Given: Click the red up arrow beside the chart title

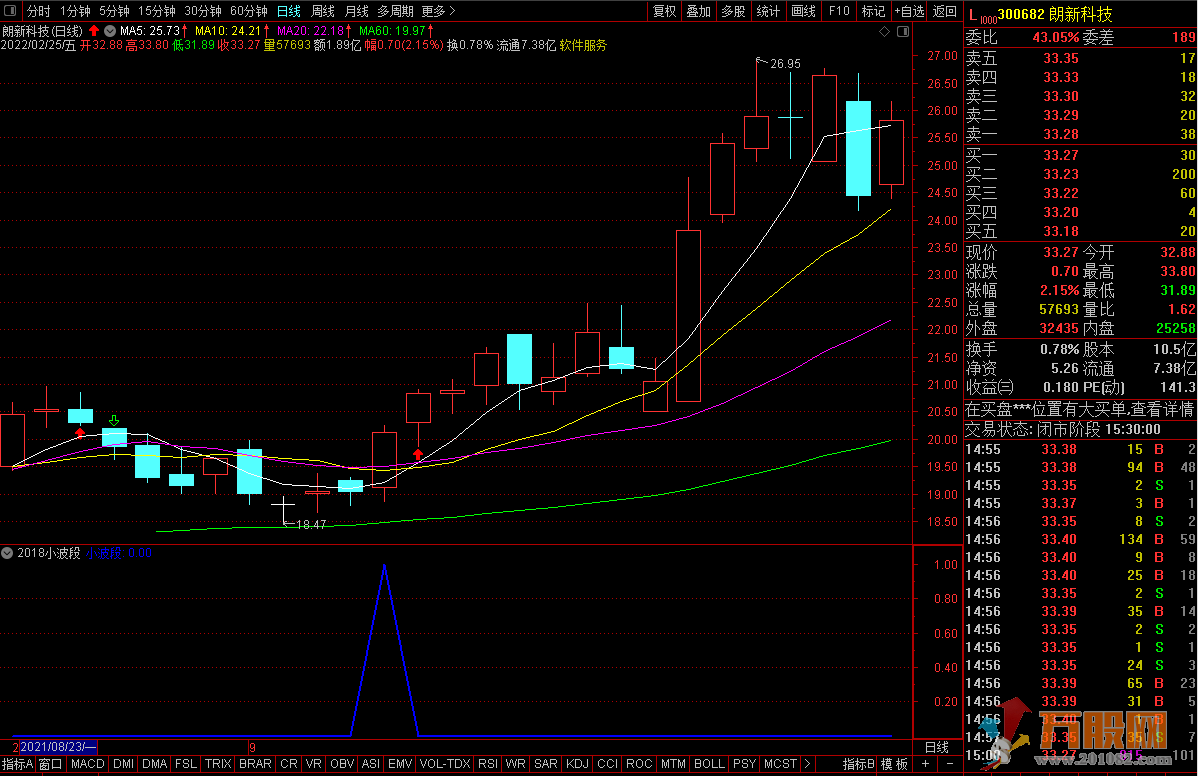Looking at the screenshot, I should click(x=94, y=30).
